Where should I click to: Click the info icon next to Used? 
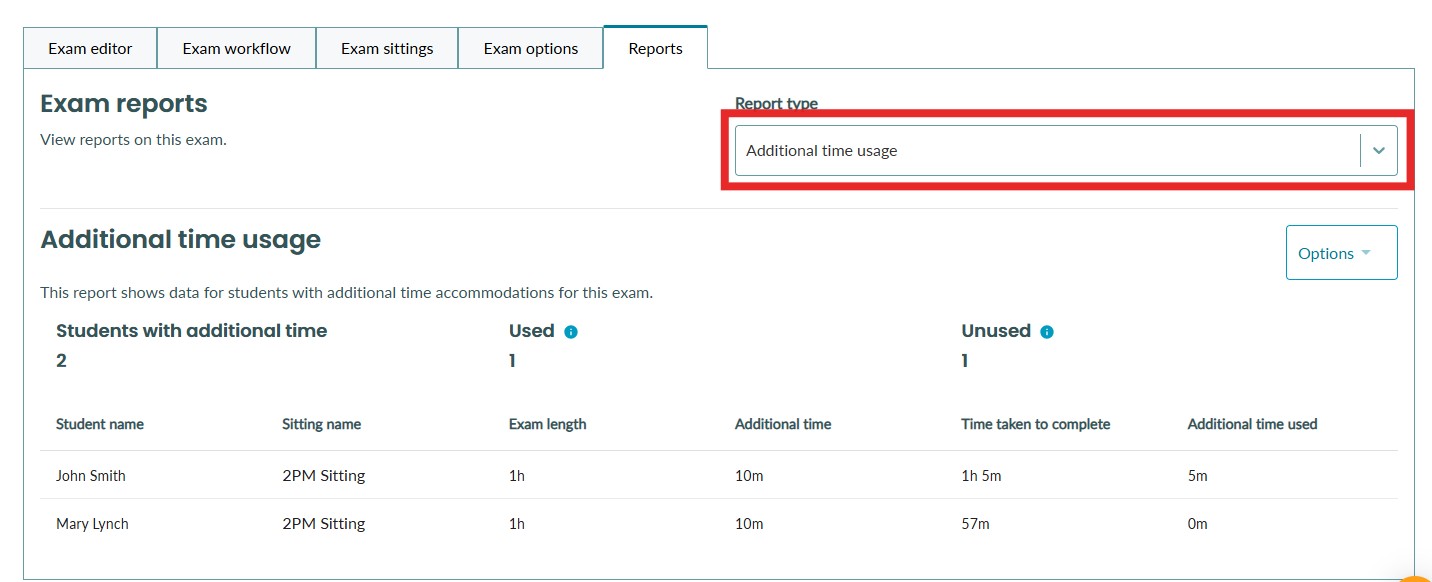tap(571, 332)
